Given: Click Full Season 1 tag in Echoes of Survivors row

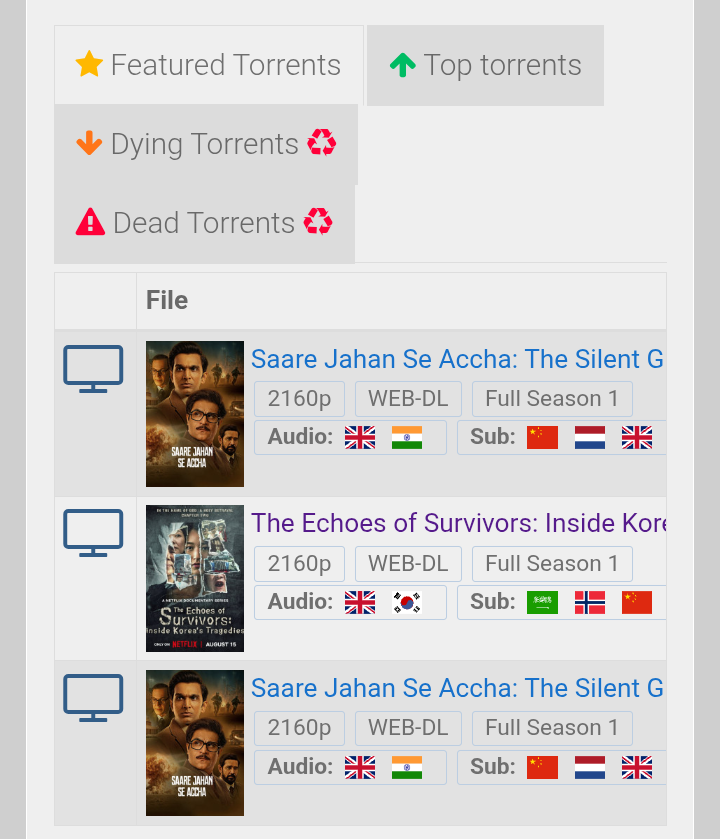Looking at the screenshot, I should point(552,563).
